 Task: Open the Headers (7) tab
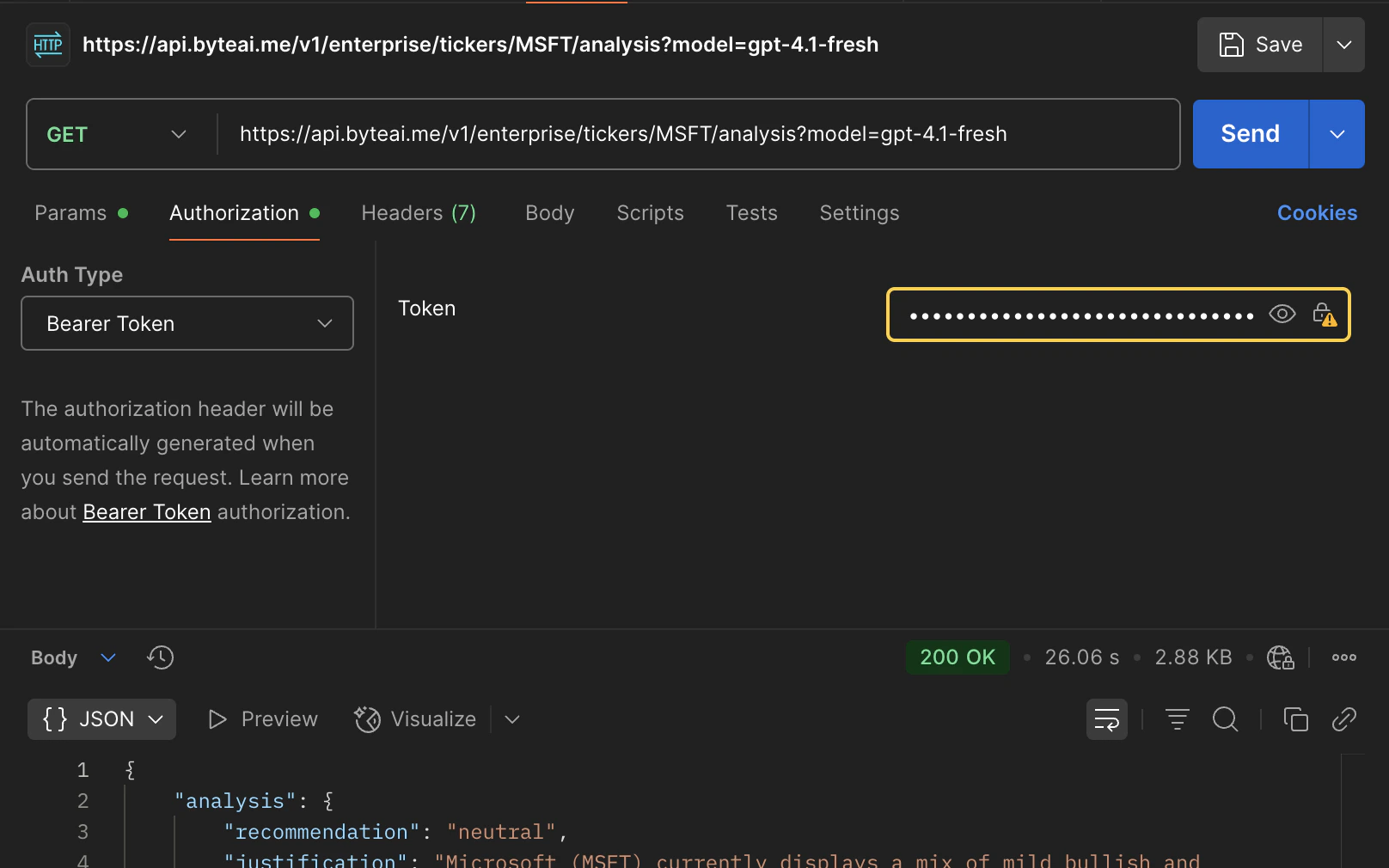tap(419, 213)
